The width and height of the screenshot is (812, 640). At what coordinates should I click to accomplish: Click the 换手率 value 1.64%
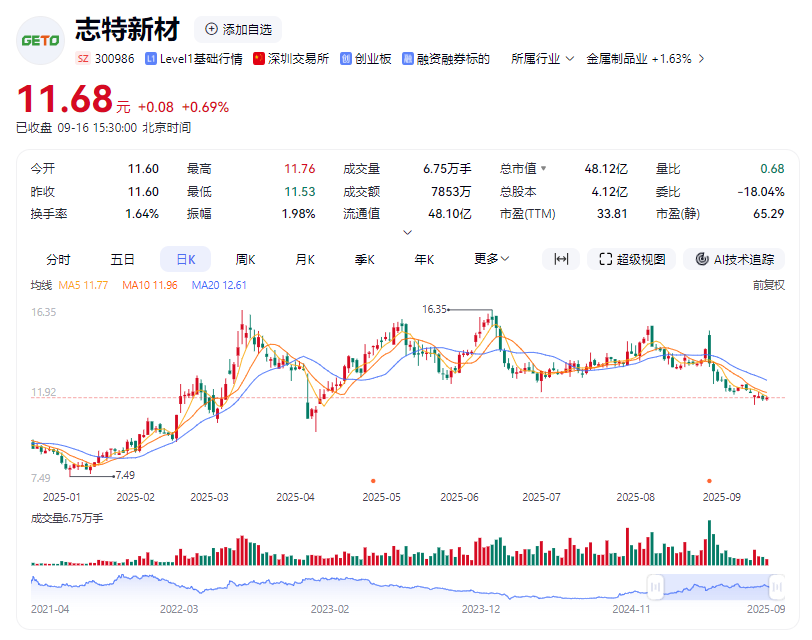coord(142,214)
